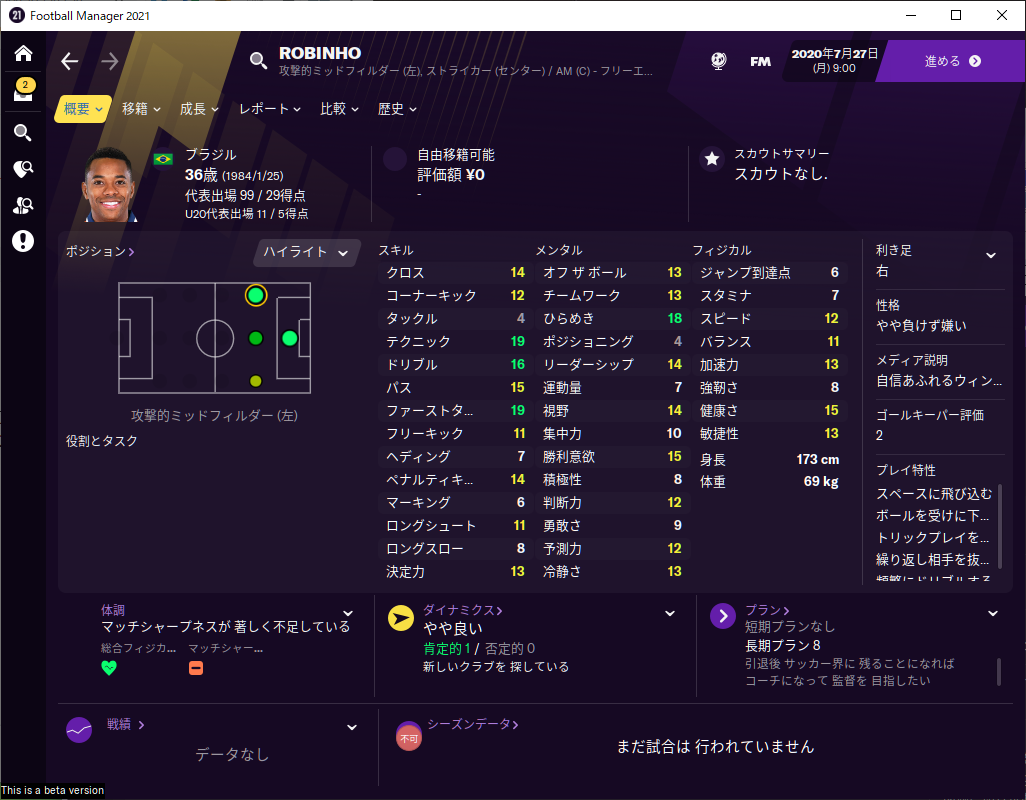Click Robinho's player portrait
The width and height of the screenshot is (1026, 800).
coord(110,184)
